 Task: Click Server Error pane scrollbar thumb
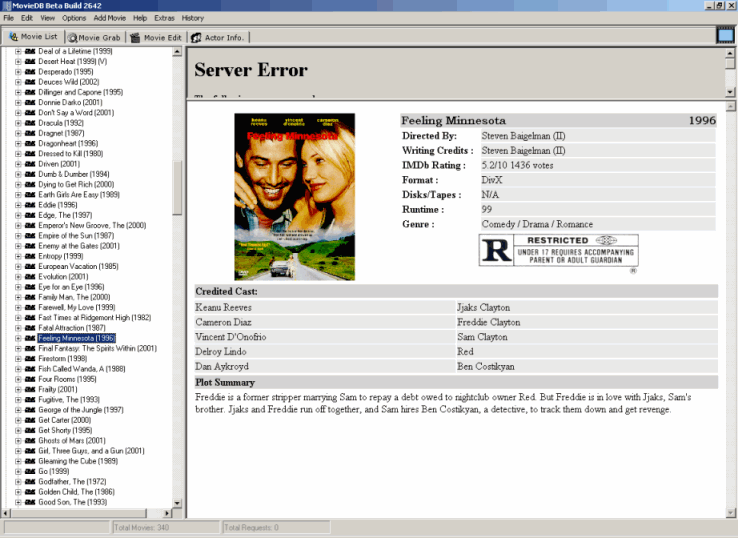pyautogui.click(x=730, y=63)
